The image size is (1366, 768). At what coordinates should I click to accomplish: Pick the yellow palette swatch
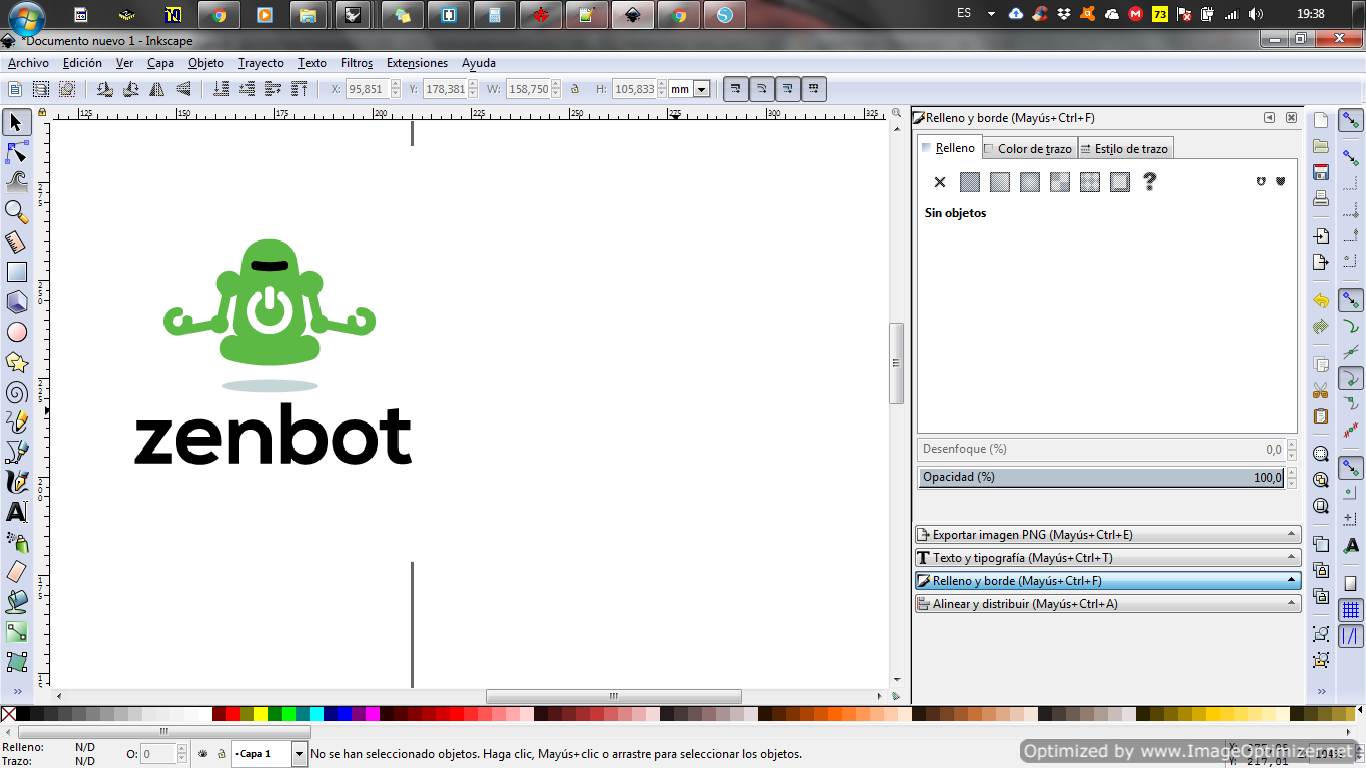coord(261,714)
